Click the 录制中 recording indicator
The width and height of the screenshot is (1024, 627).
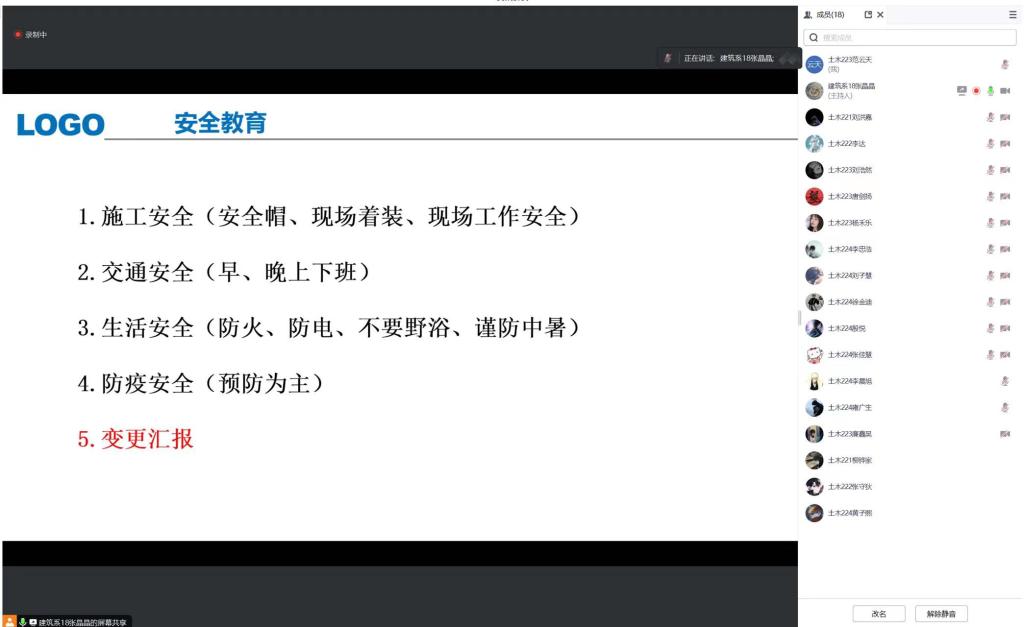click(x=31, y=35)
